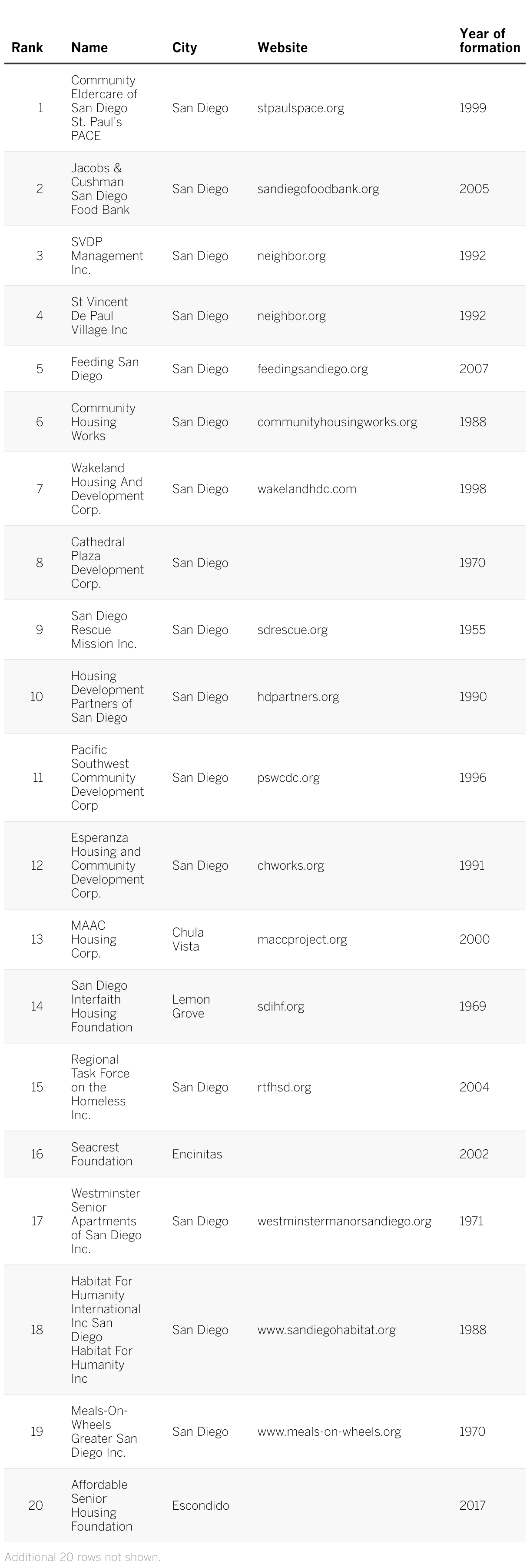Visit the hdpartners.org website
The image size is (530, 1568).
[298, 696]
